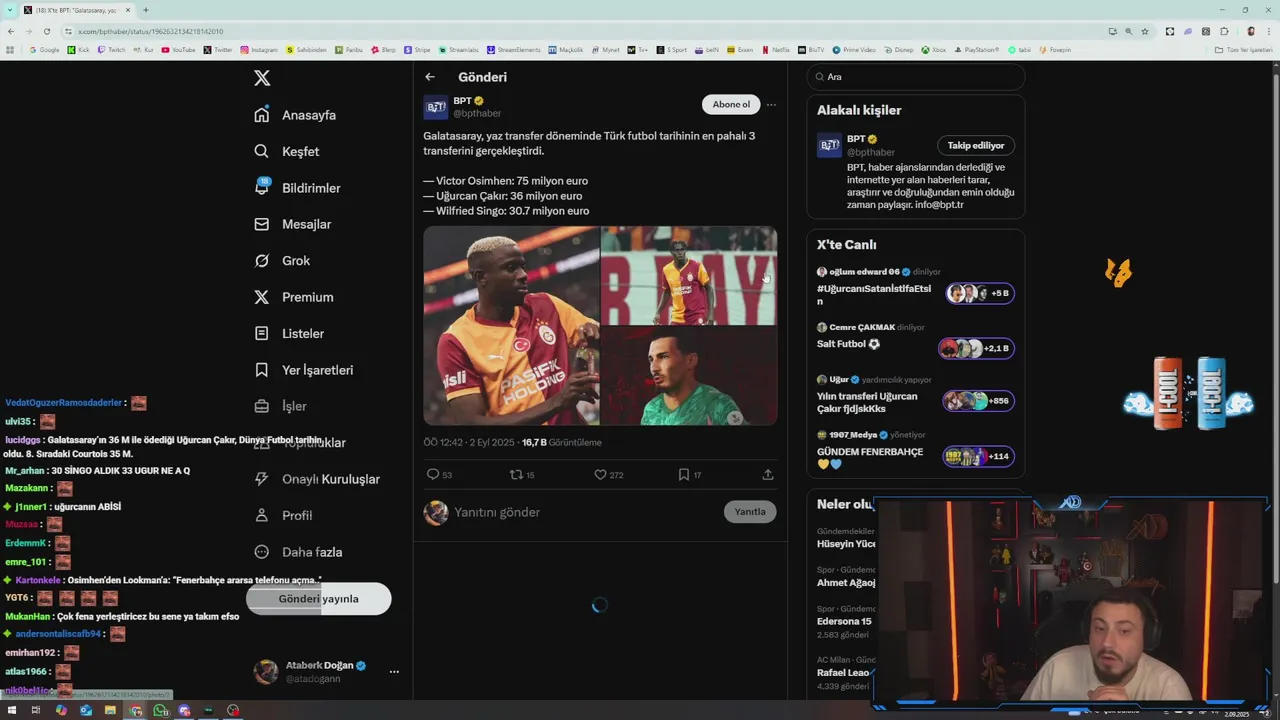This screenshot has width=1280, height=720.
Task: Open Anasayfa (Home) in sidebar
Action: click(x=295, y=115)
